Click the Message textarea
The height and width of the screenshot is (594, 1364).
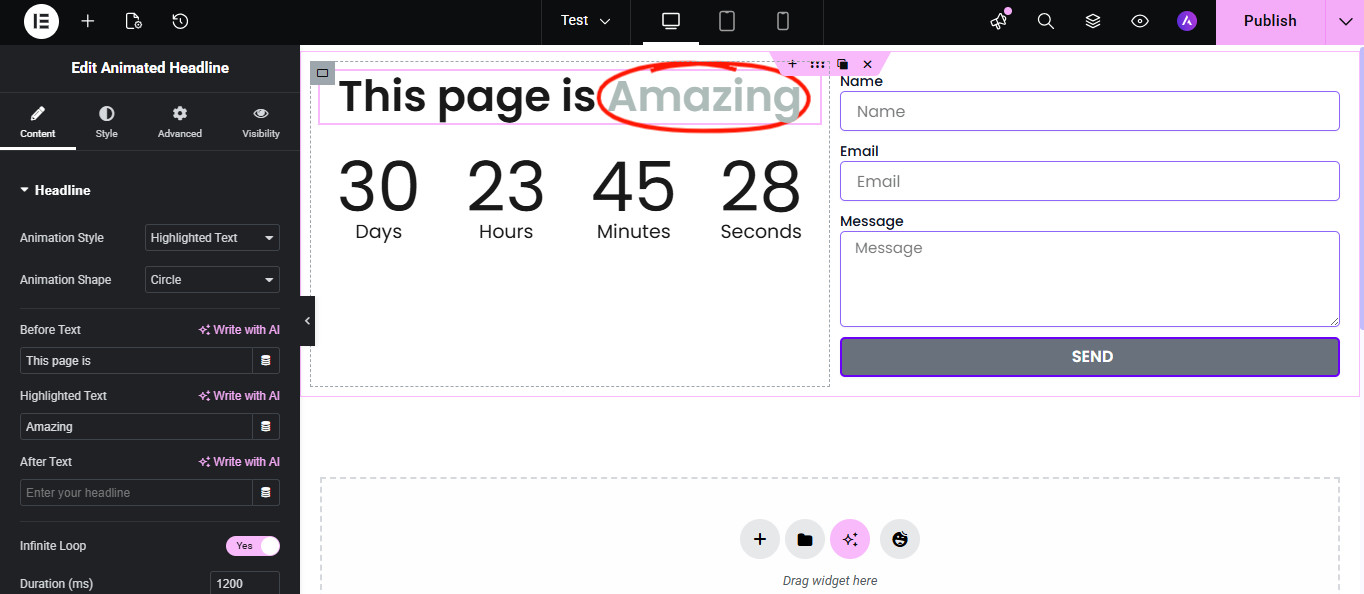click(x=1090, y=279)
